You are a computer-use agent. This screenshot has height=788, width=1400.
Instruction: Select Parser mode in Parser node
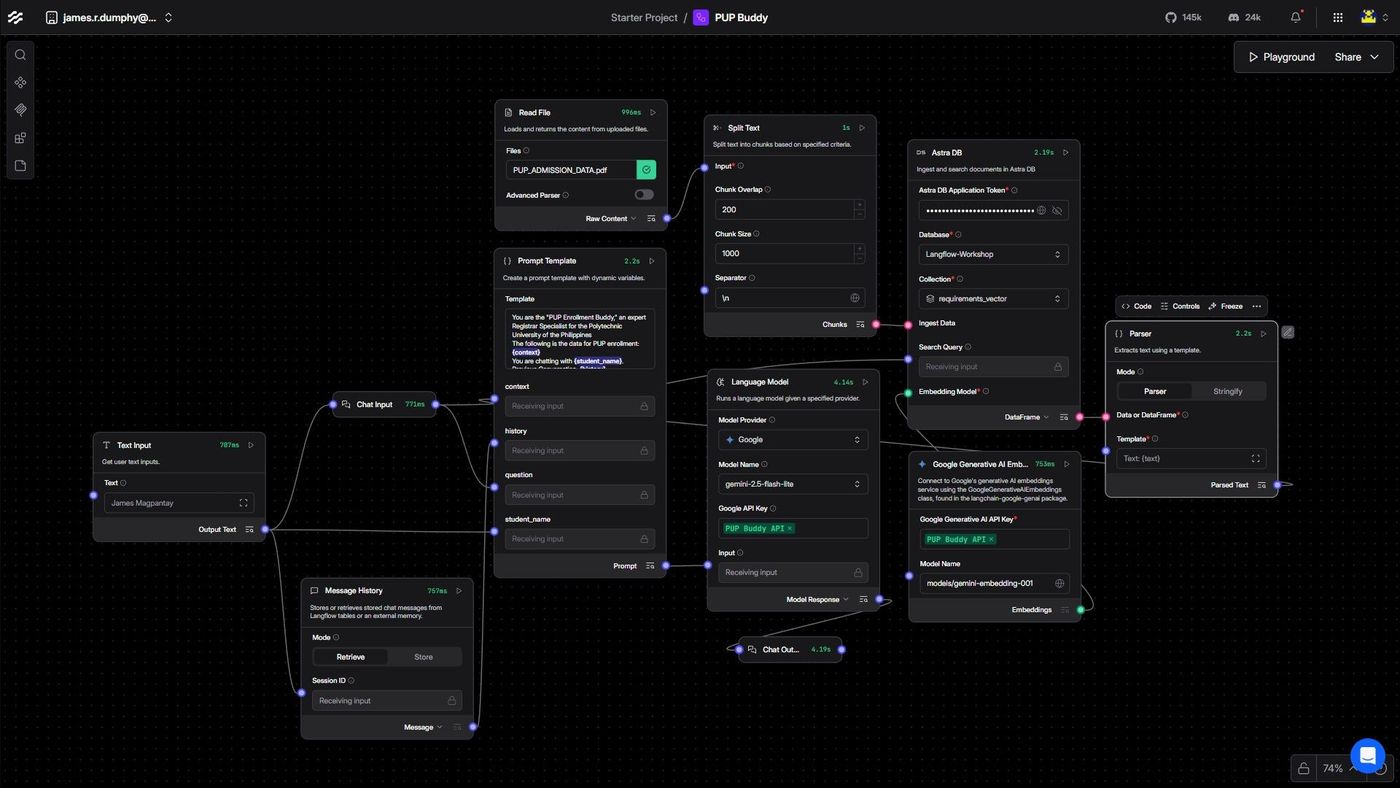coord(1155,391)
